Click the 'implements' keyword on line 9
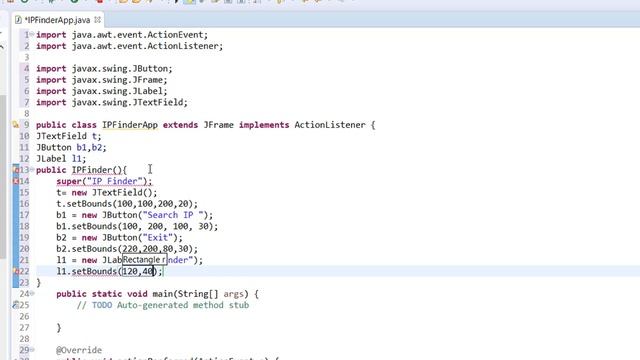The height and width of the screenshot is (360, 640). [x=264, y=125]
